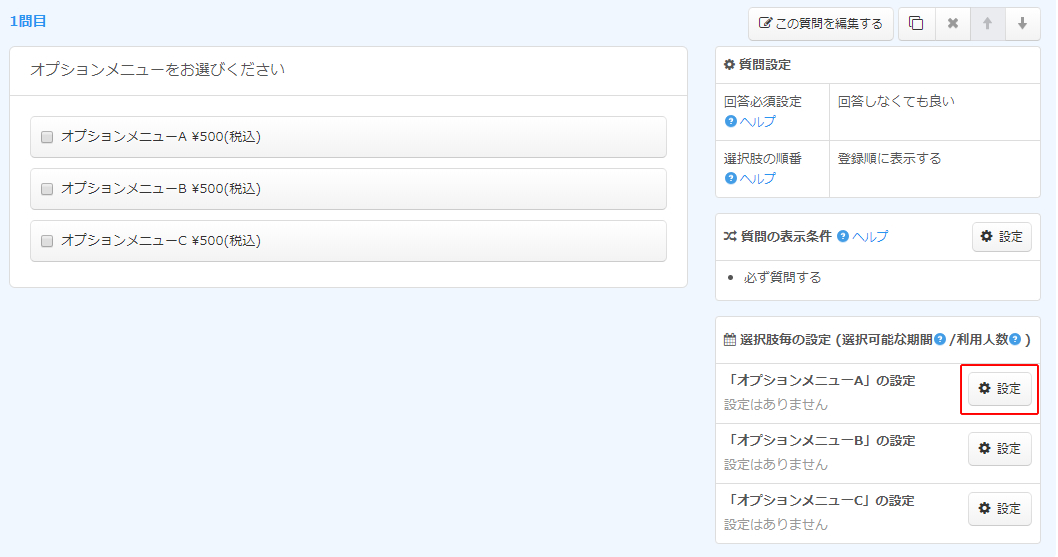Enable the オプションメニューC checkbox
The height and width of the screenshot is (557, 1058).
click(47, 241)
